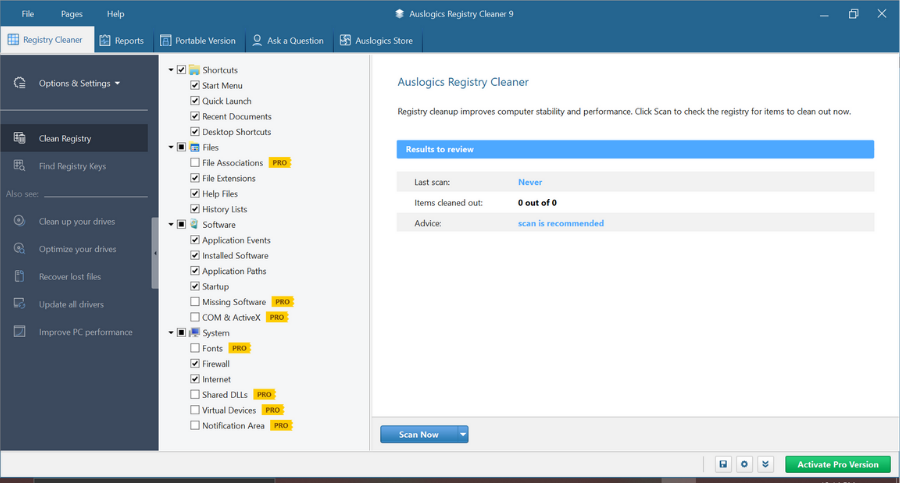The width and height of the screenshot is (900, 500).
Task: Check the Shared DLLs checkbox
Action: 195,394
